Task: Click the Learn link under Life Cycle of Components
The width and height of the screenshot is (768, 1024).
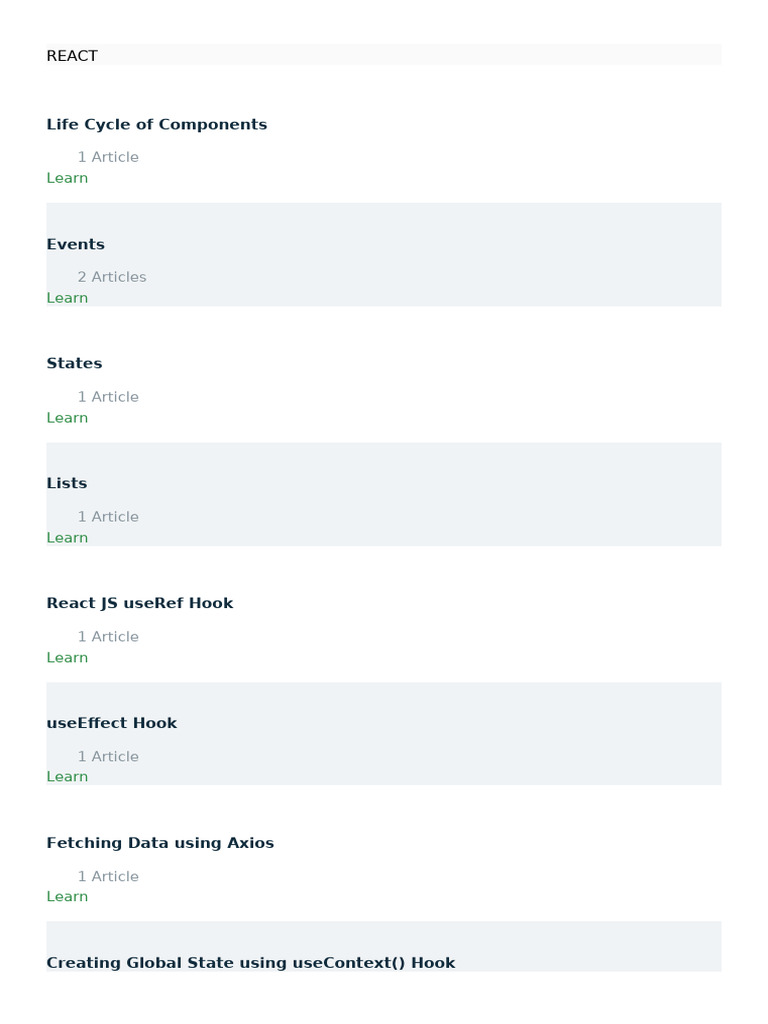Action: (x=67, y=178)
